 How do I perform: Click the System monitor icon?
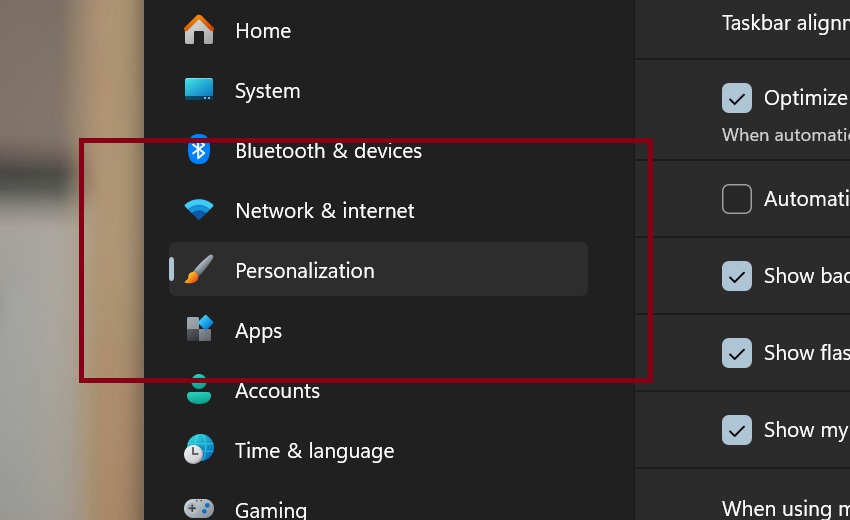(199, 90)
